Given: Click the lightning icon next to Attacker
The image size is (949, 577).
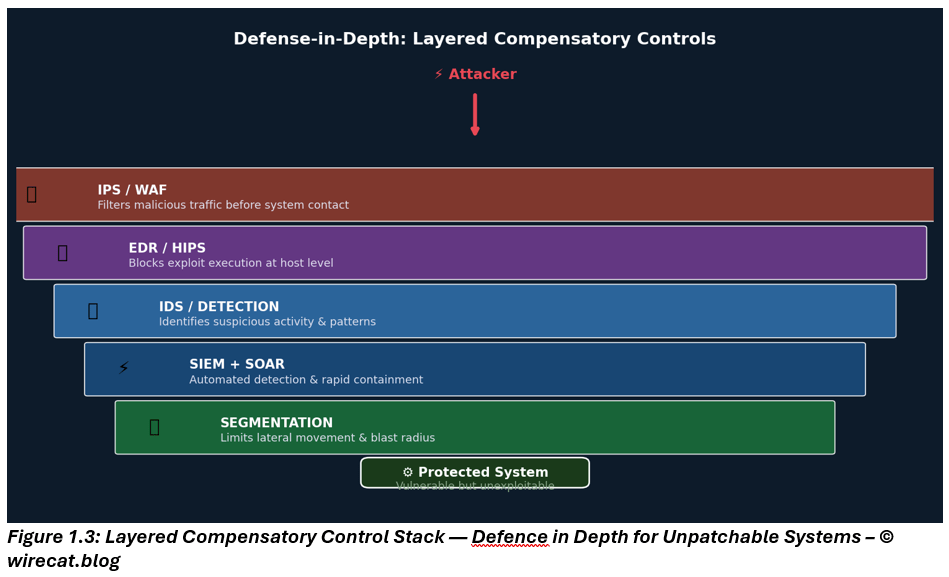Looking at the screenshot, I should pyautogui.click(x=439, y=74).
